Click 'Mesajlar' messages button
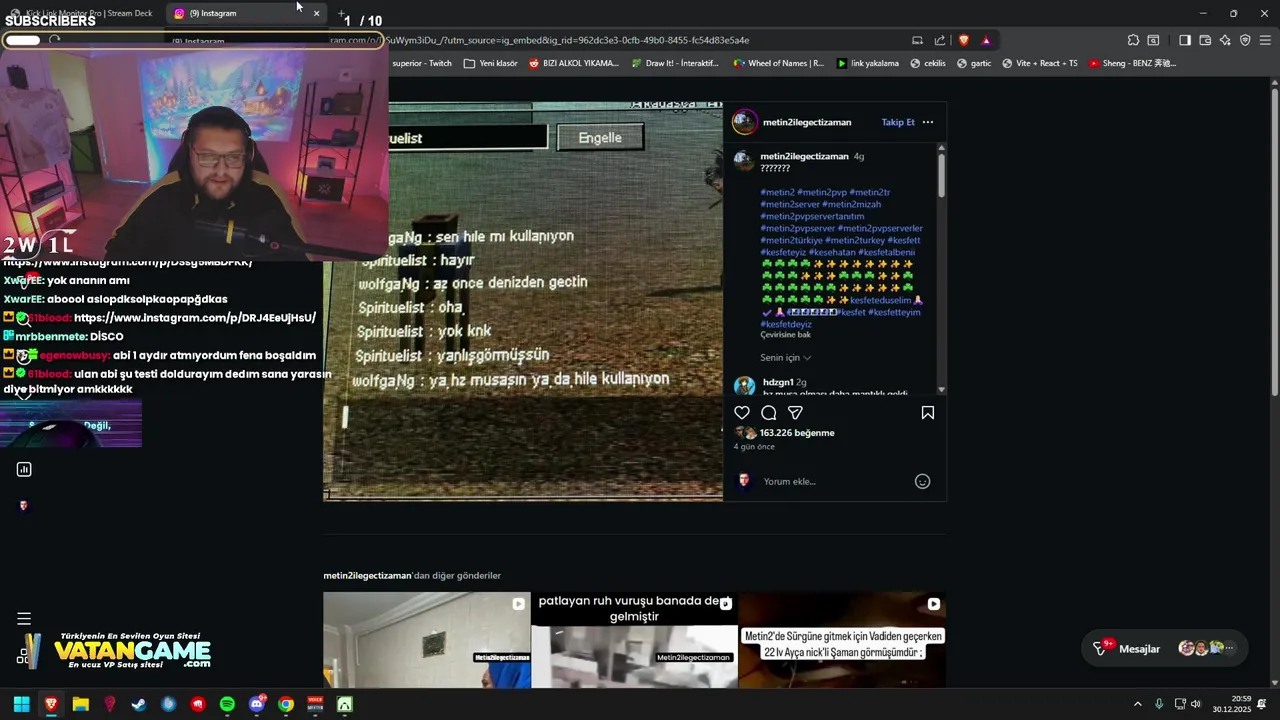This screenshot has width=1280, height=720. (1165, 649)
